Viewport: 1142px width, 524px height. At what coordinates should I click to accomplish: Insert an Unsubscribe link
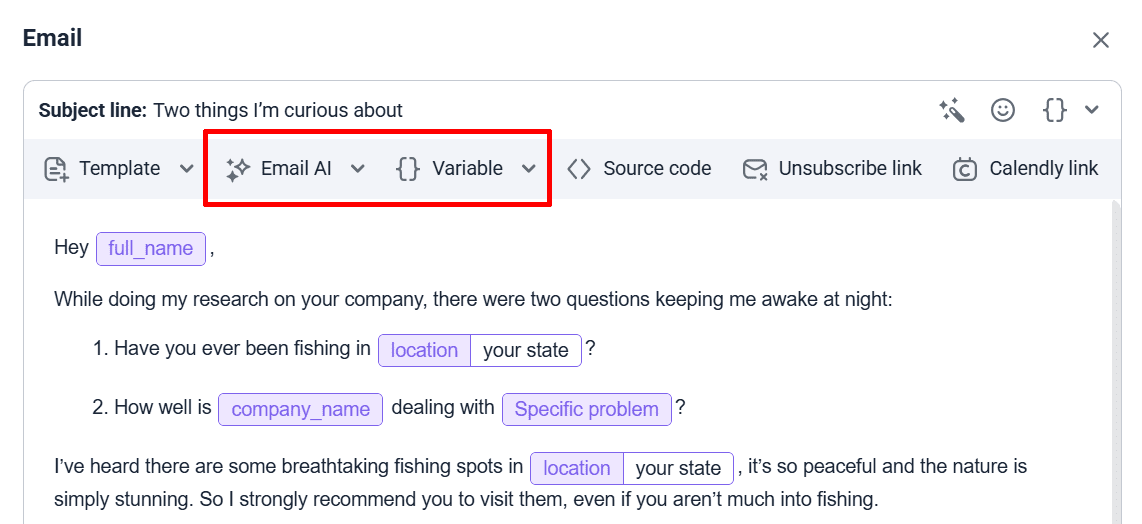(x=850, y=169)
